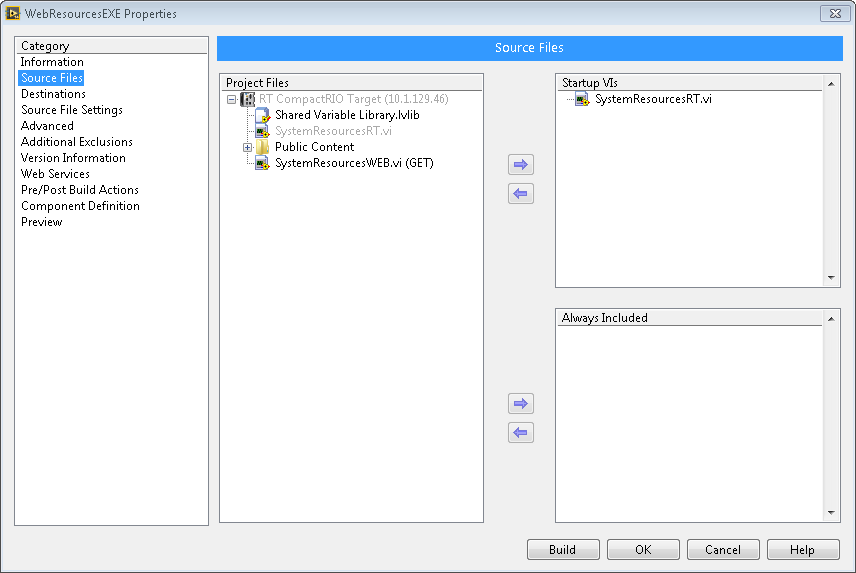Click Startup VIs scrollbar down arrow
Screen dimensions: 856x573
pos(831,278)
